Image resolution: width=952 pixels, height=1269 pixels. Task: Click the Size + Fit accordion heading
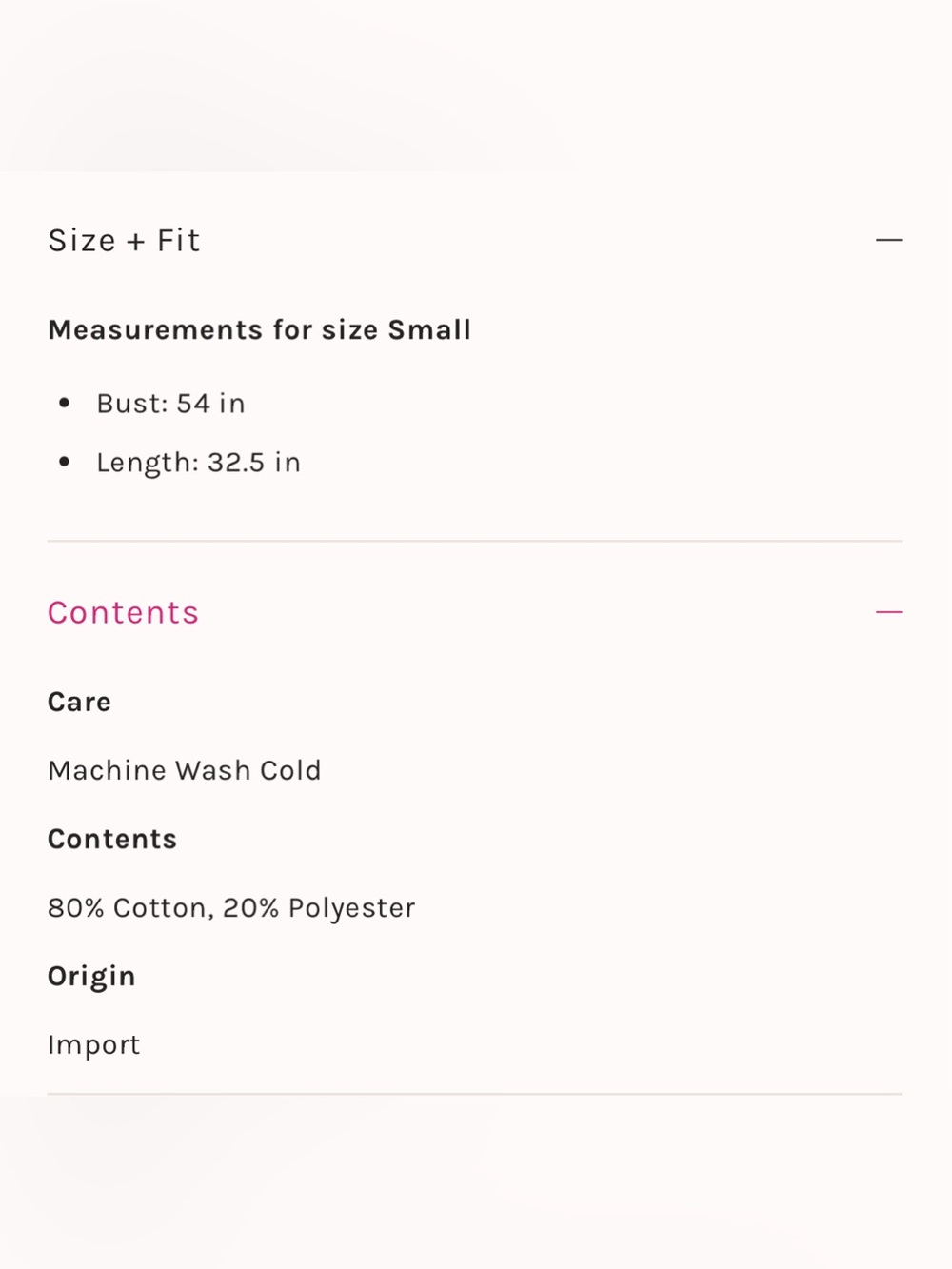pyautogui.click(x=124, y=241)
